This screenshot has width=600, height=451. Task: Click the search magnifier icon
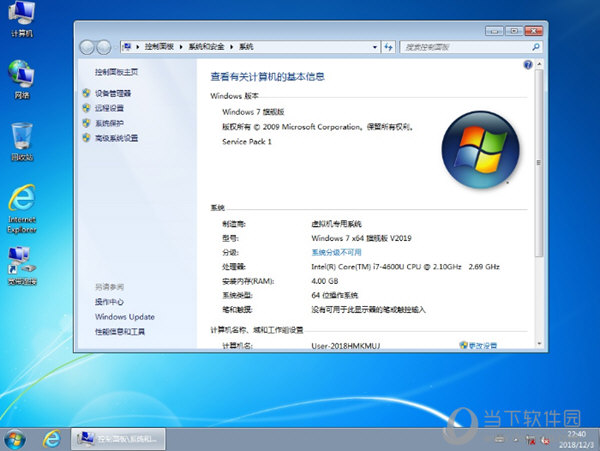[x=536, y=47]
